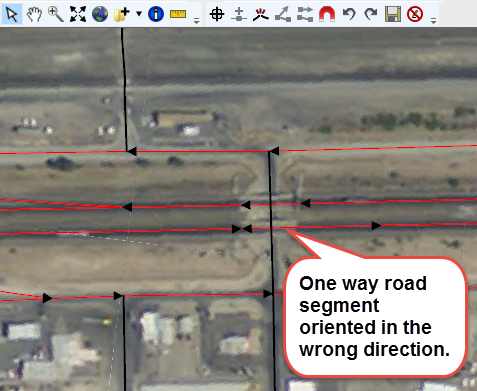
Task: Pick the yellow Measure ruler tool
Action: [x=178, y=14]
